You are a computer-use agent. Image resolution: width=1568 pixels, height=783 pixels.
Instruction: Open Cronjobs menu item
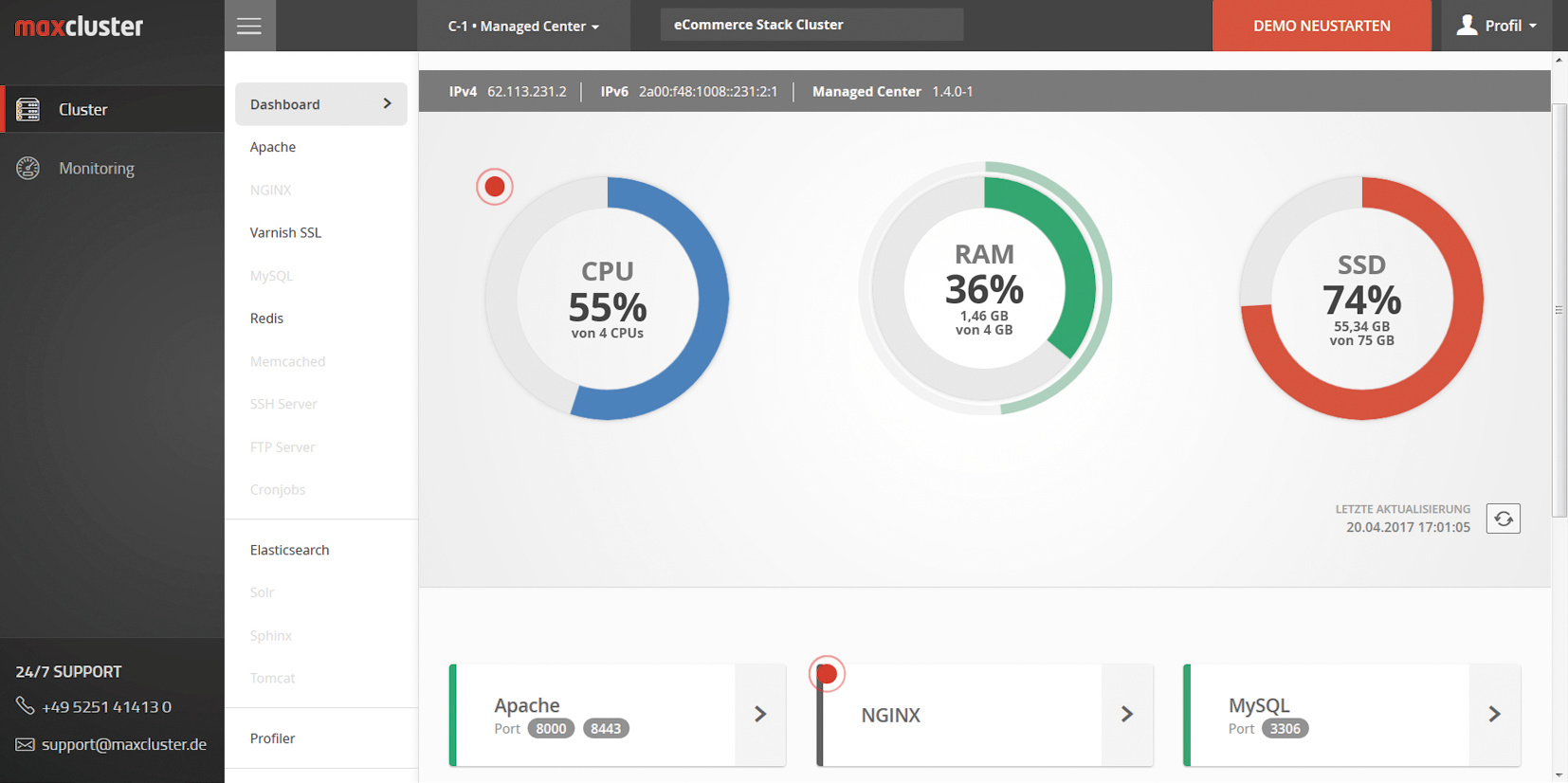pyautogui.click(x=278, y=490)
